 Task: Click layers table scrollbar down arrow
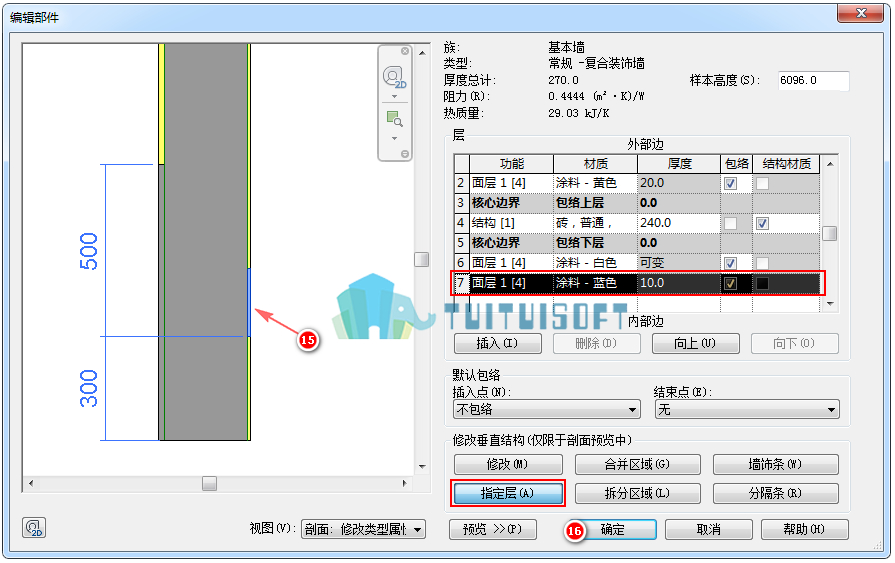(x=830, y=304)
